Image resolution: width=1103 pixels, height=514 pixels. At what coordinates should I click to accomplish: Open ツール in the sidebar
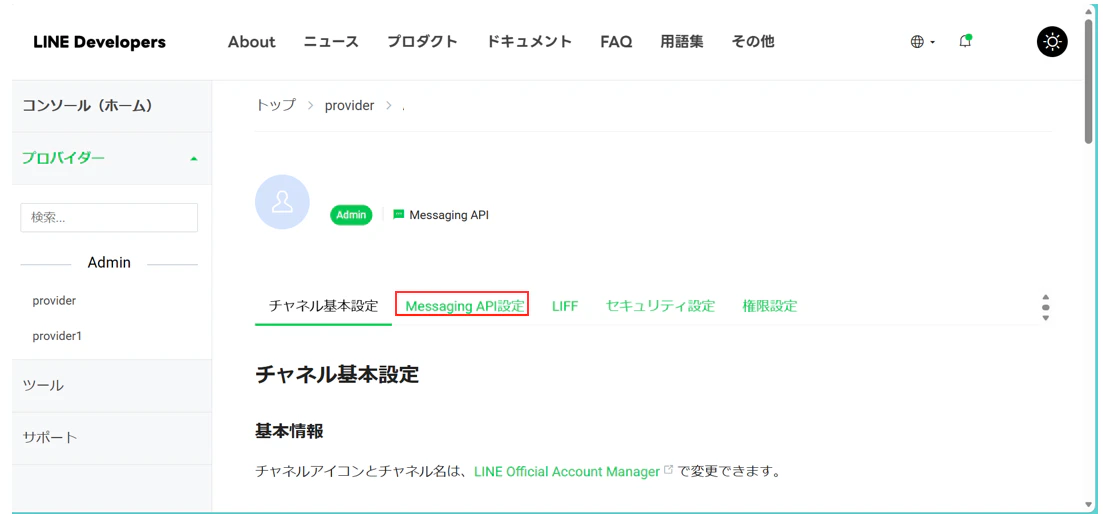[x=112, y=385]
